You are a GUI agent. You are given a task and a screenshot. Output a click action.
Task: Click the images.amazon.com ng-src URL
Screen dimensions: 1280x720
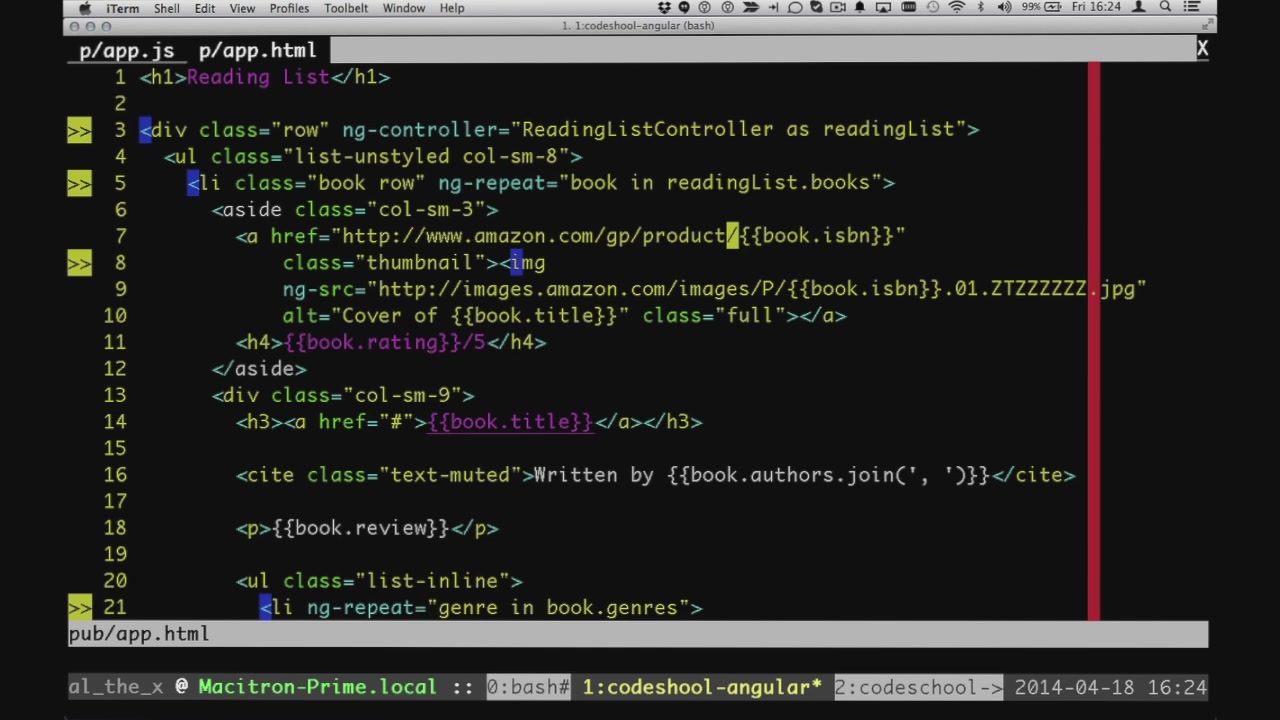point(756,289)
